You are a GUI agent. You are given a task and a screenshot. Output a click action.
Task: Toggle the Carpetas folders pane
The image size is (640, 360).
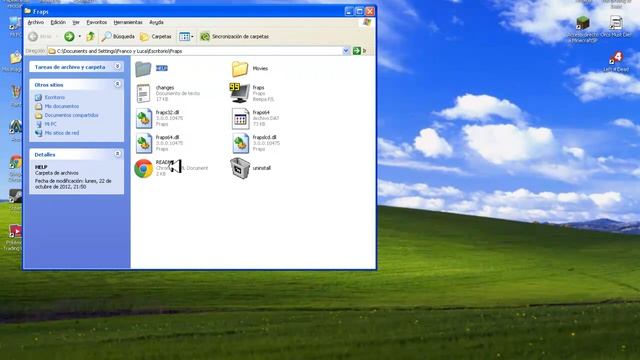coord(156,36)
